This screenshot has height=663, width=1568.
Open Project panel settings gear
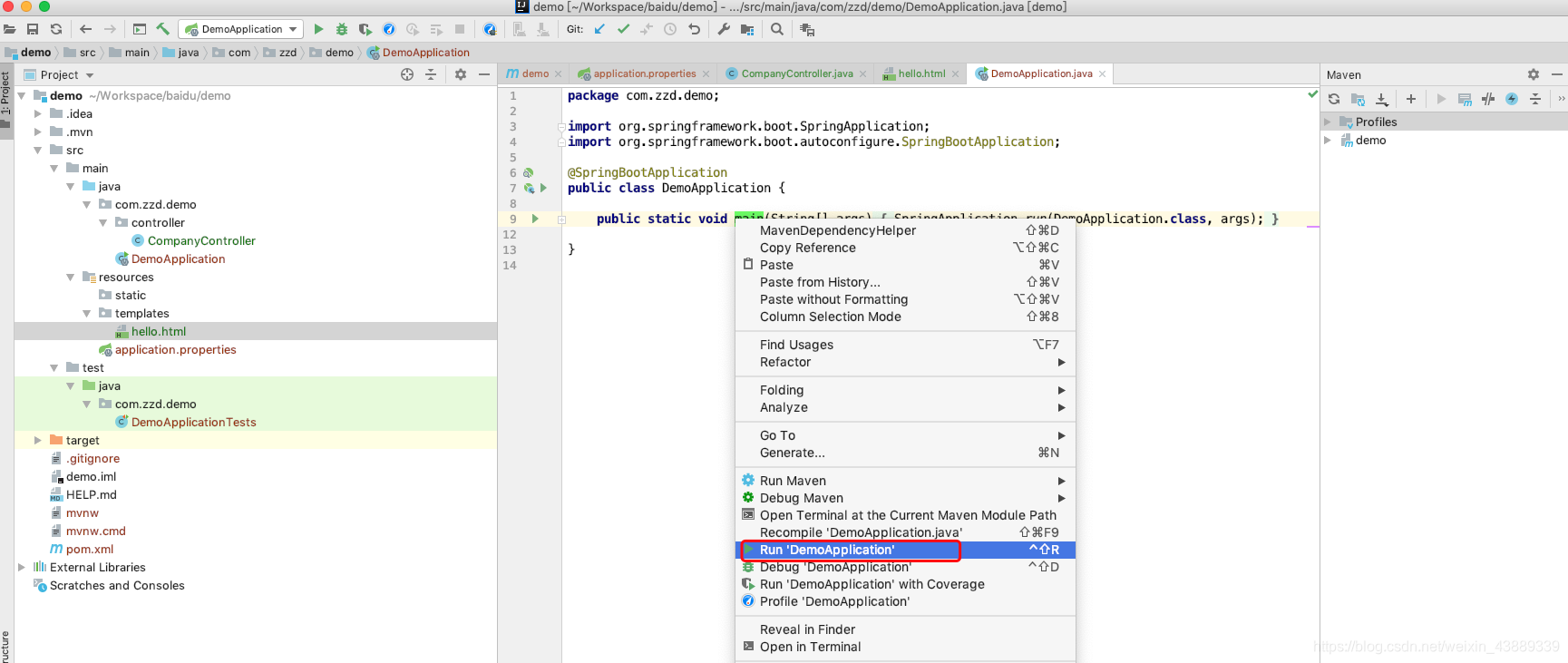point(461,74)
